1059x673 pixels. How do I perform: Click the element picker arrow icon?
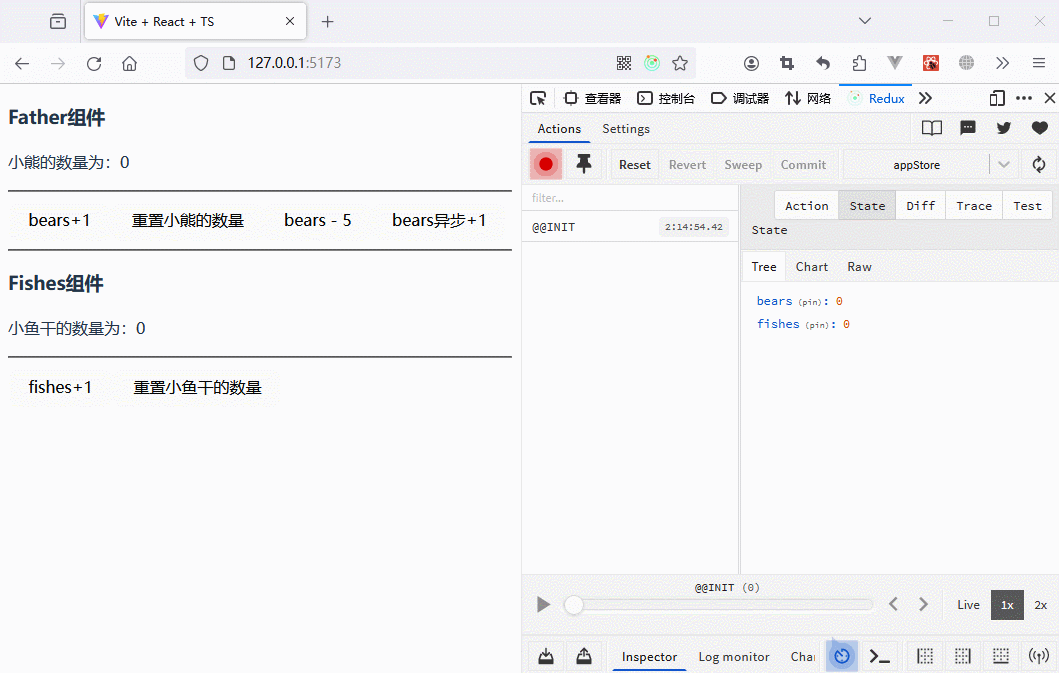538,98
